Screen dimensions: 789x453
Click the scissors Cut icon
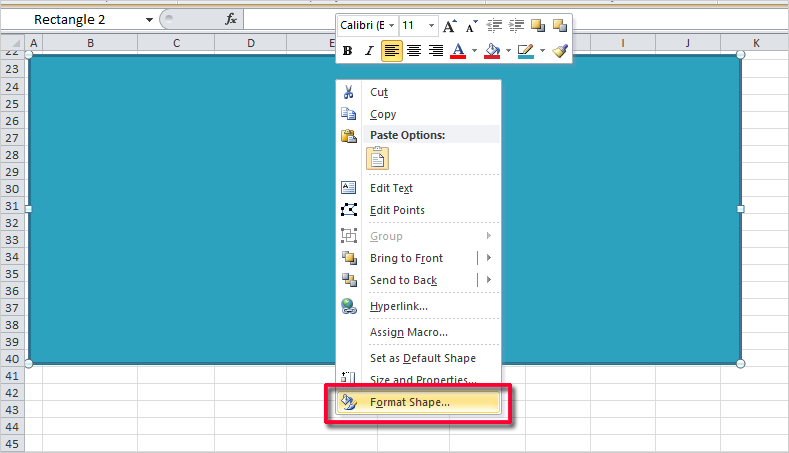click(x=349, y=92)
